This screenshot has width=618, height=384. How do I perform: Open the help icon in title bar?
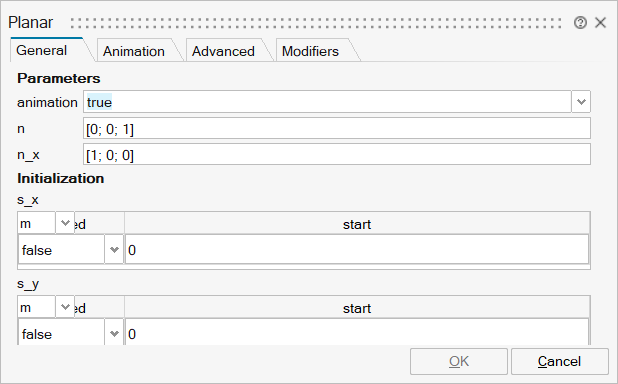[580, 23]
